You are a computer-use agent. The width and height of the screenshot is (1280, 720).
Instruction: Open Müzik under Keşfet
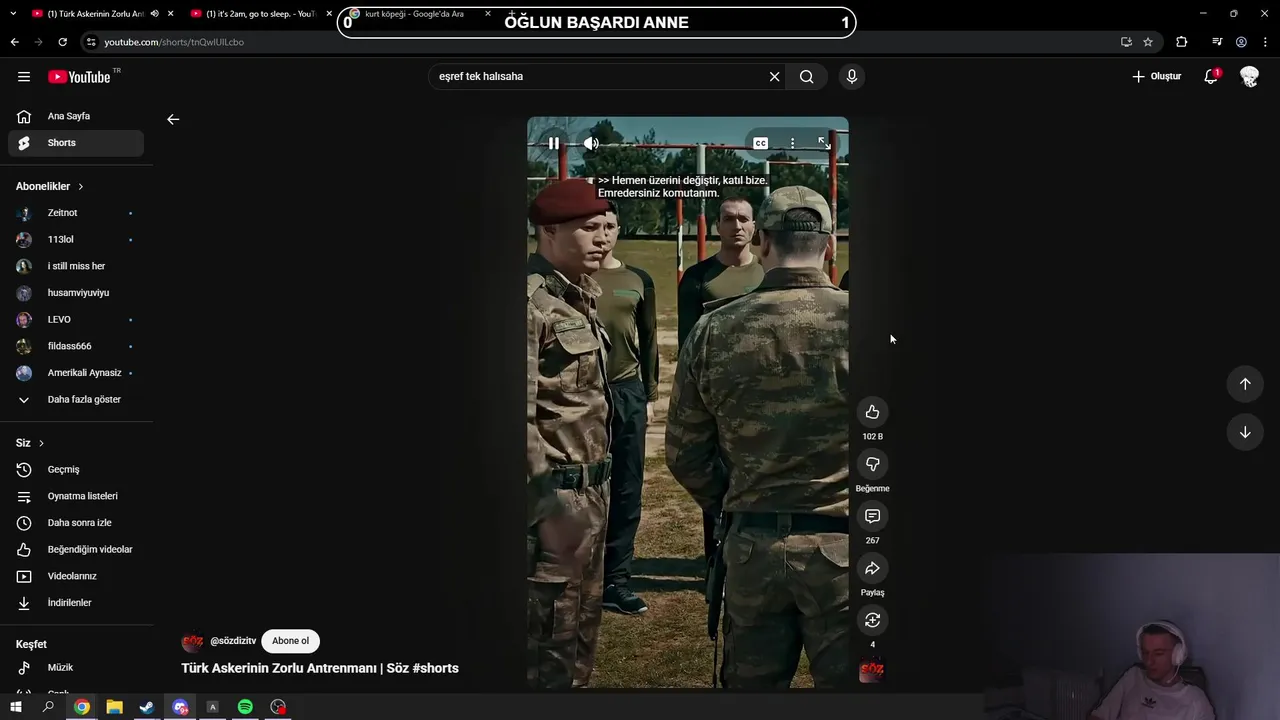click(x=76, y=668)
